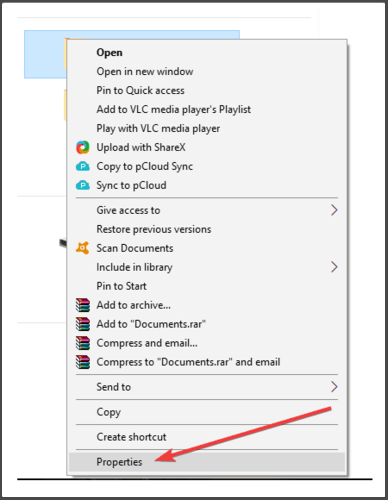388x500 pixels.
Task: Expand the Include in library submenu arrow
Action: tap(334, 267)
